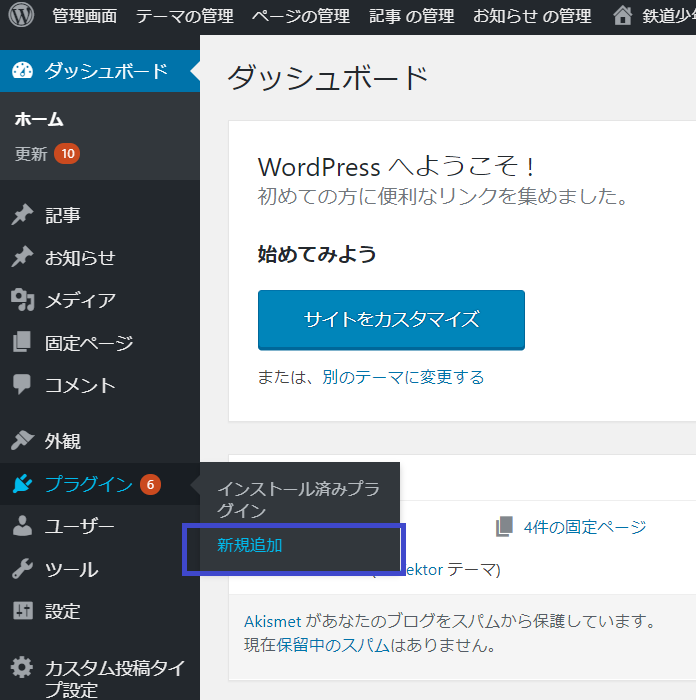Click the pages icon beside 4件の固定ページ
Viewport: 696px width, 700px height.
pyautogui.click(x=504, y=527)
